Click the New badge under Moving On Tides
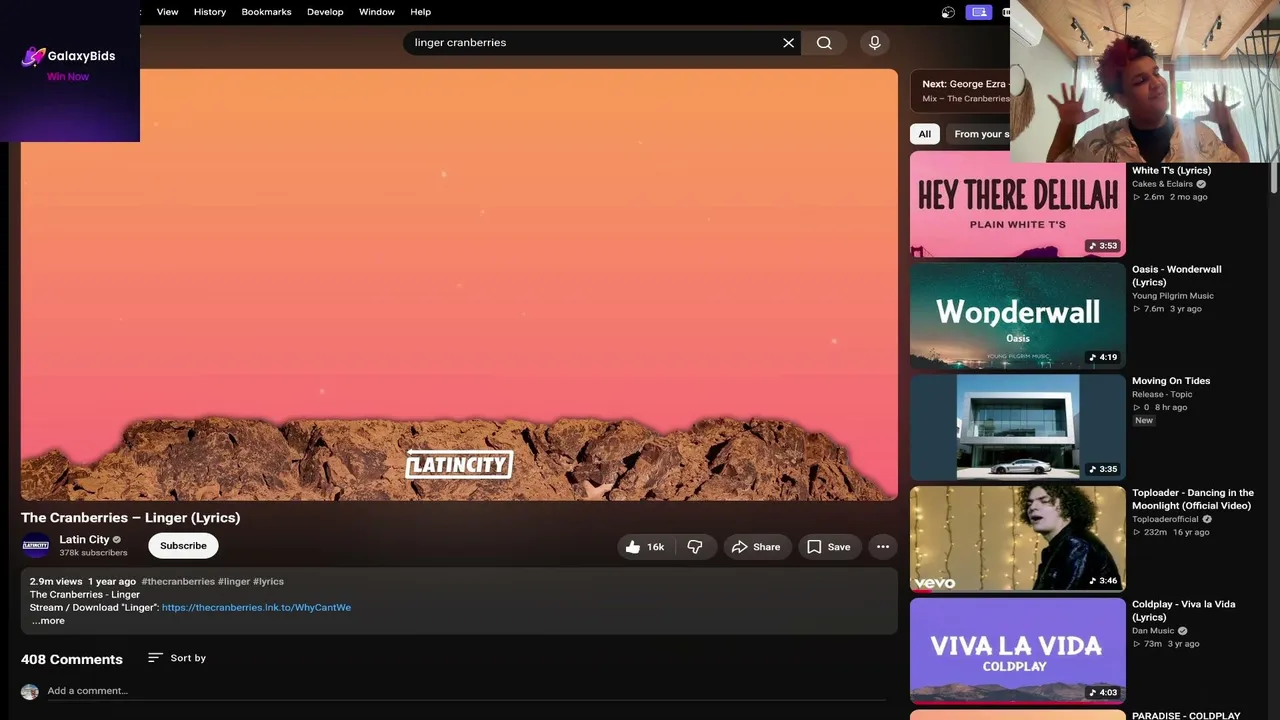 [x=1144, y=421]
